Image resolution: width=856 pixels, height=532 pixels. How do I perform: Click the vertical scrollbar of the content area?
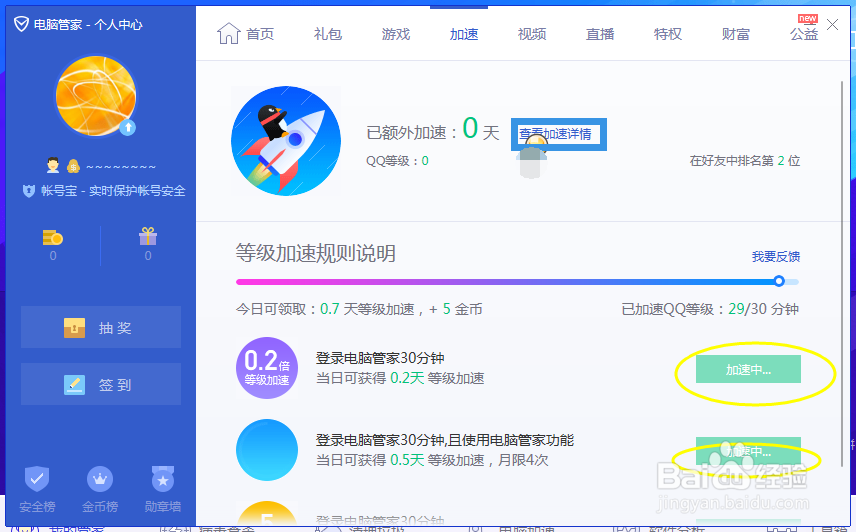[x=842, y=273]
